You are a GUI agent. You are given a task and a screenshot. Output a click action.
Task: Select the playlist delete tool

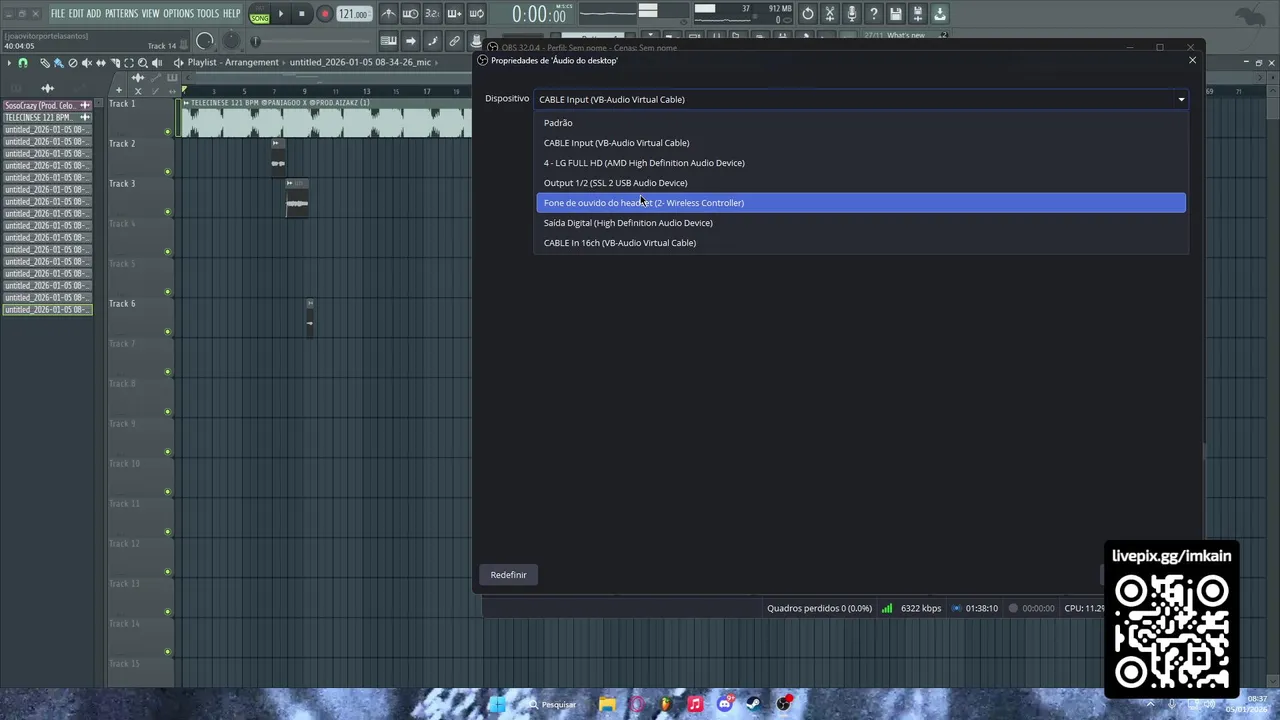[72, 63]
